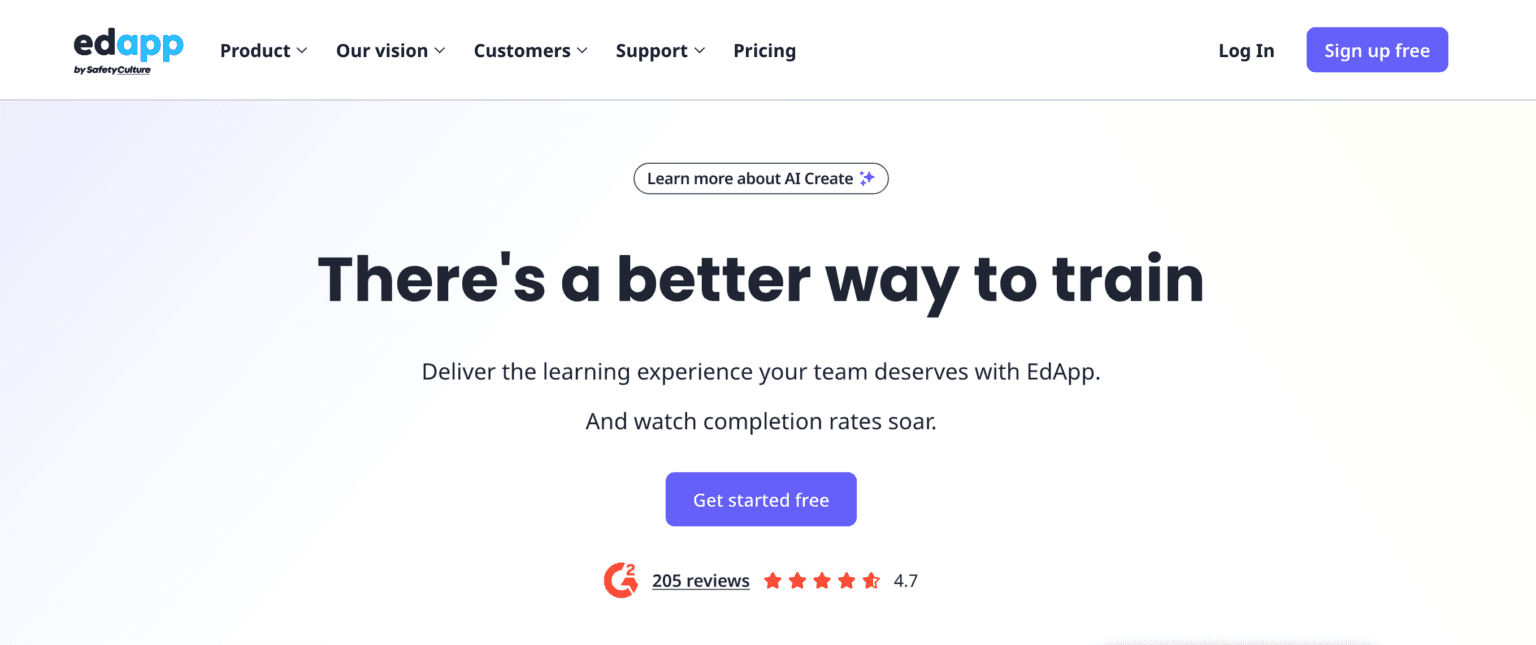Screen dimensions: 1536x645
Task: Open the Customers menu
Action: pos(522,51)
